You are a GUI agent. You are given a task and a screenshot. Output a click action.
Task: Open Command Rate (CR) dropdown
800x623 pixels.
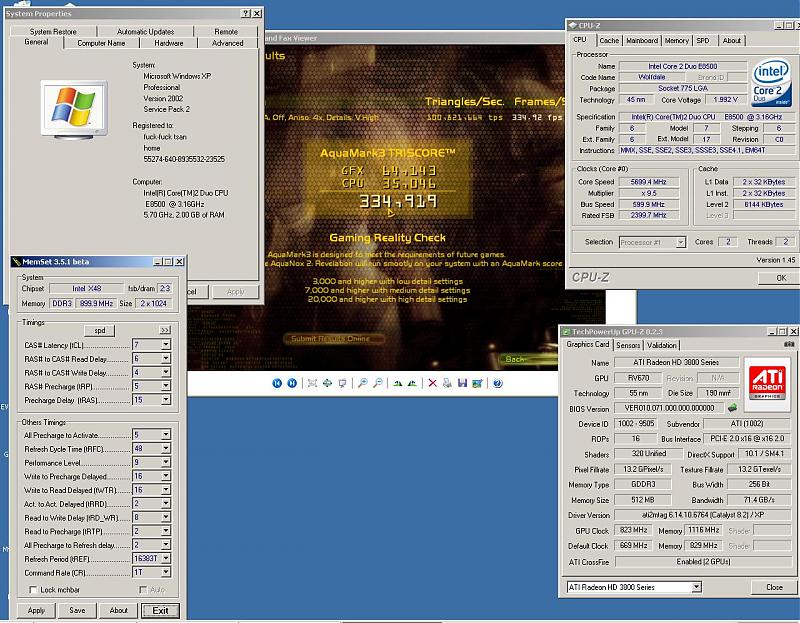coord(166,572)
